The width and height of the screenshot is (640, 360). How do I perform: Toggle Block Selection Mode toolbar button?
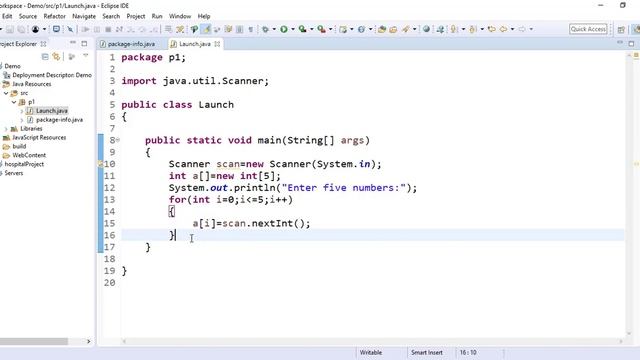[x=240, y=29]
